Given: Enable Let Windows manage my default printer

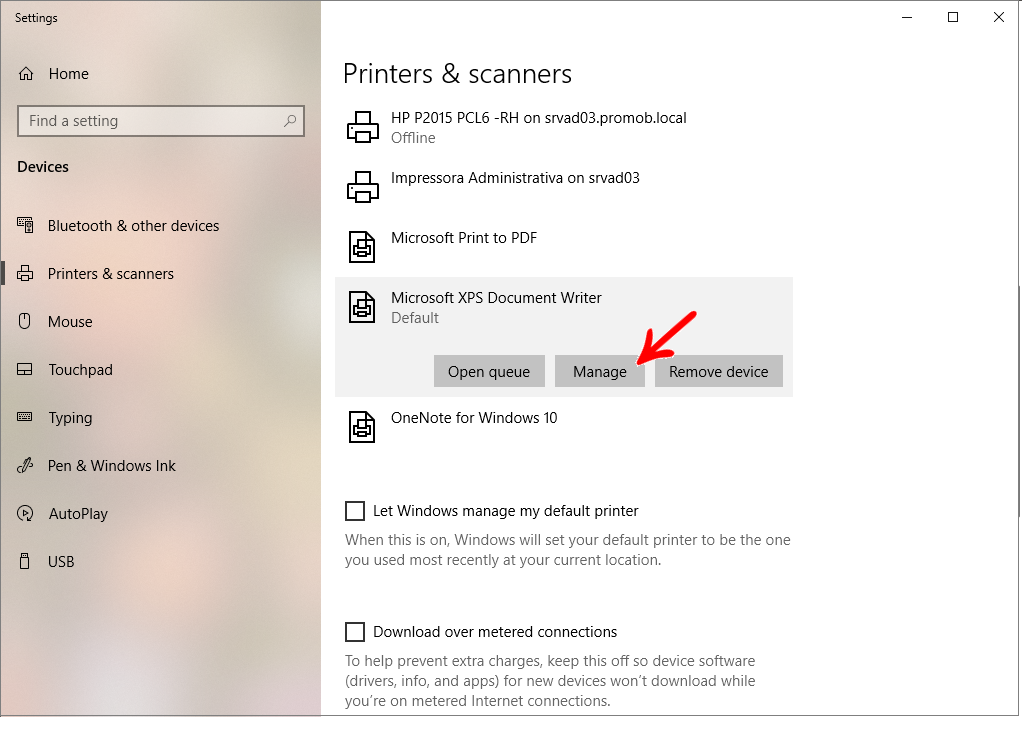Looking at the screenshot, I should (x=355, y=511).
